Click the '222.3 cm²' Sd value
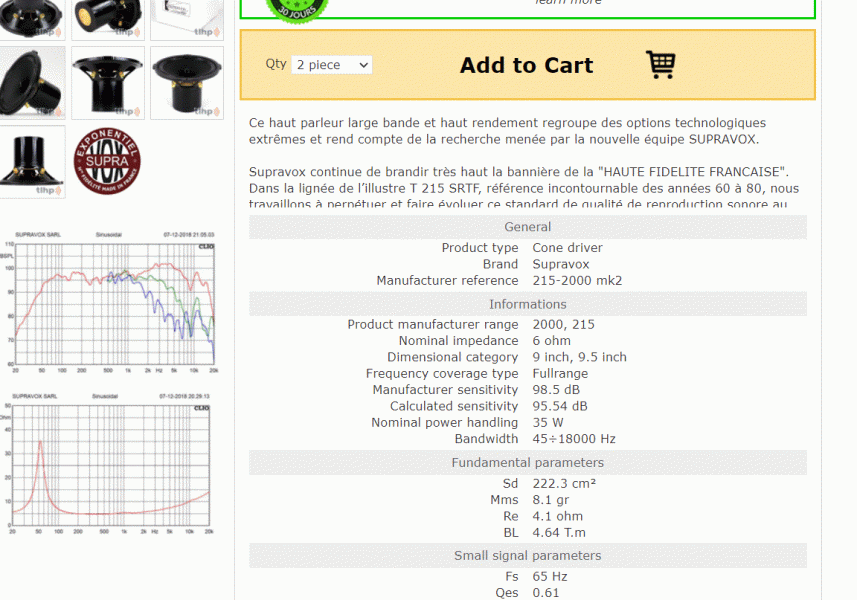Image resolution: width=857 pixels, height=600 pixels. [564, 484]
